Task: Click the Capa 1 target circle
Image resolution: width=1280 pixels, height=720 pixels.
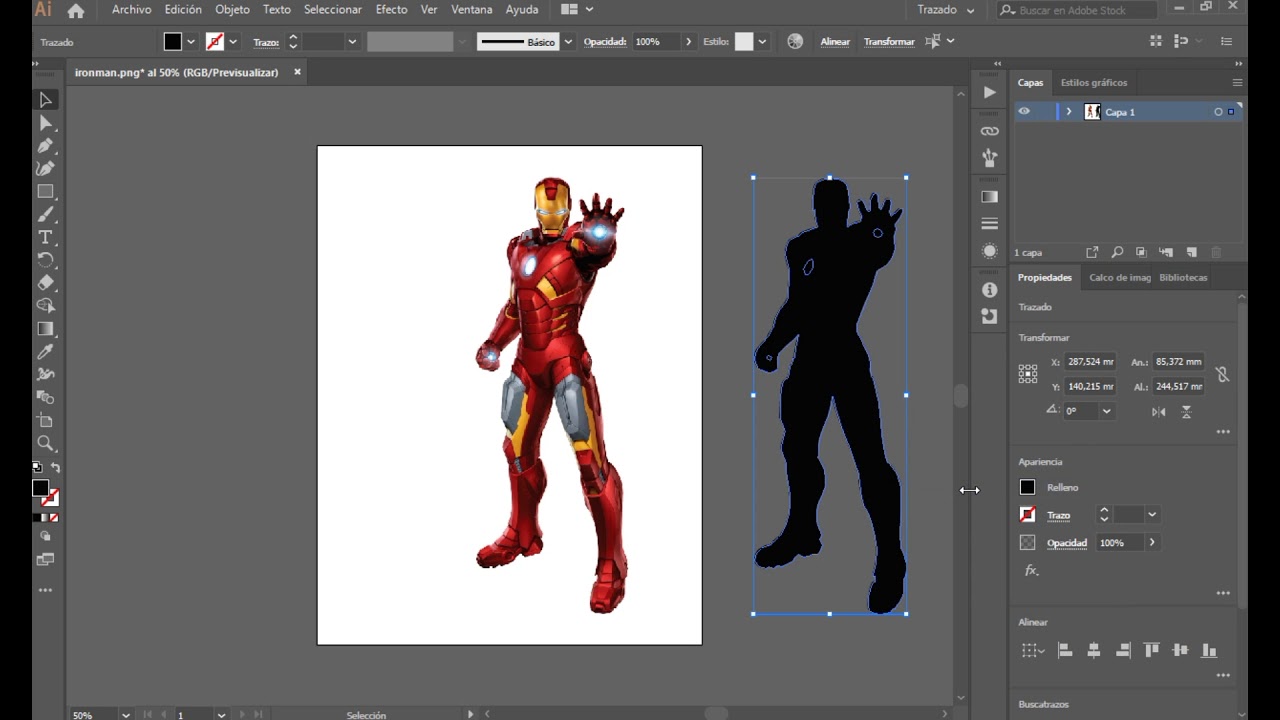Action: [1218, 112]
